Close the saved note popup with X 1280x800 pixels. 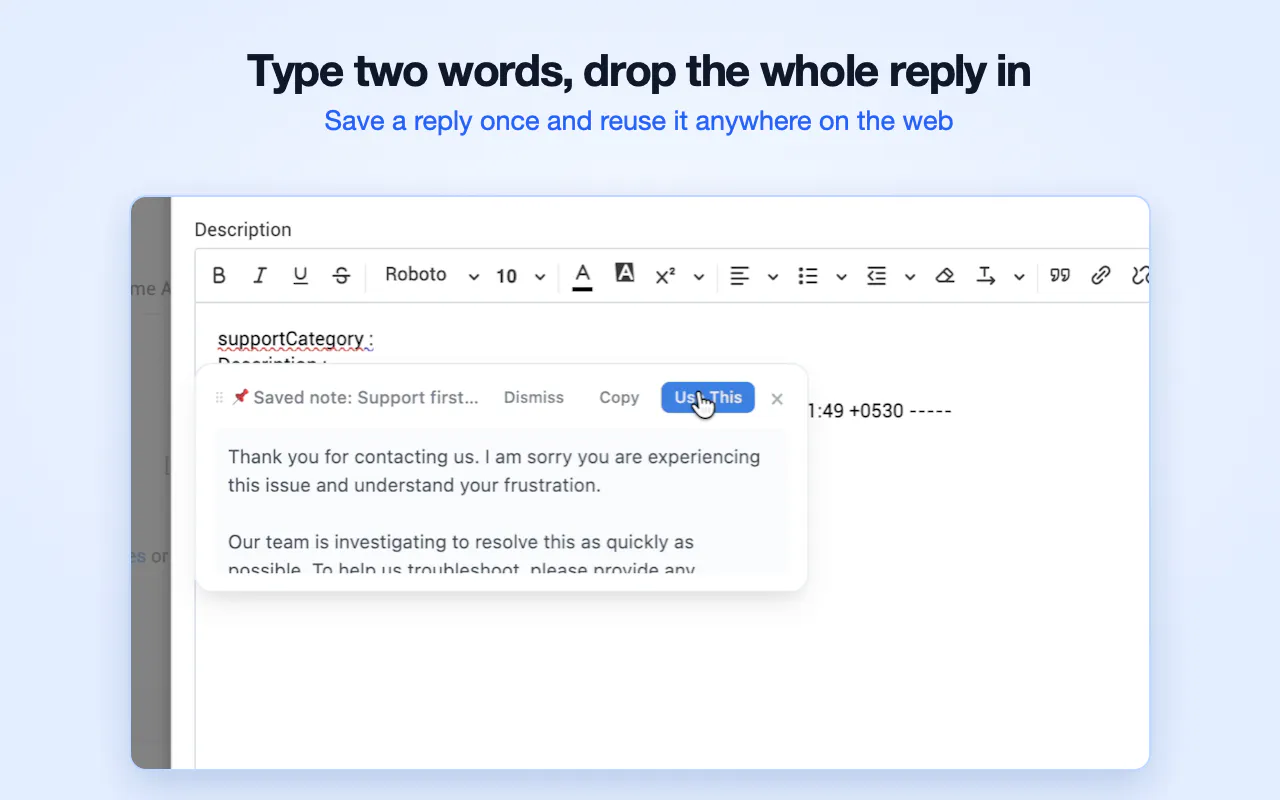(777, 398)
